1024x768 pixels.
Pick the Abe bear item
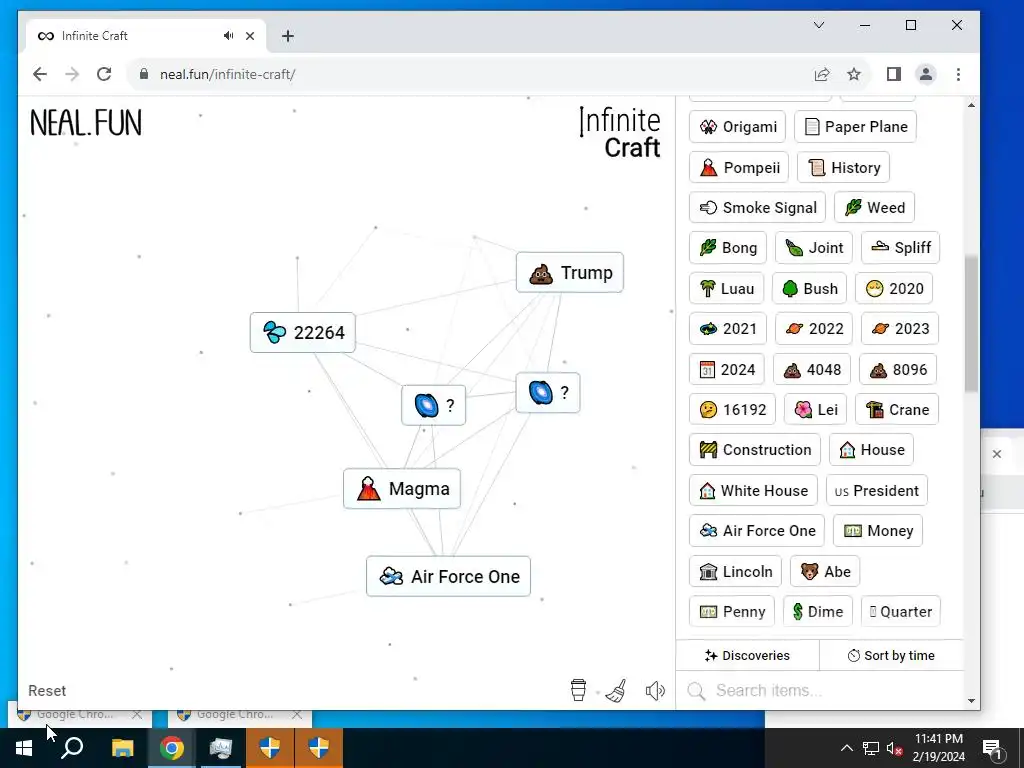tap(825, 571)
